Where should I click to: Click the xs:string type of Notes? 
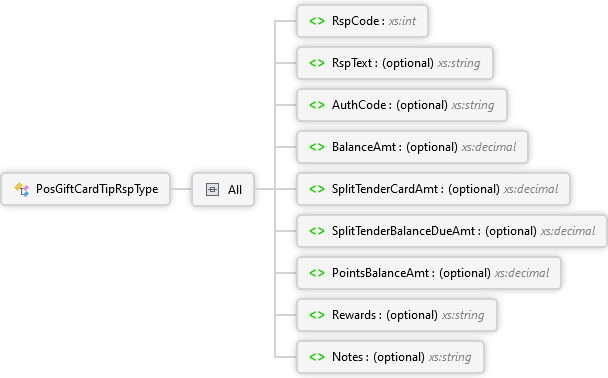pyautogui.click(x=450, y=357)
